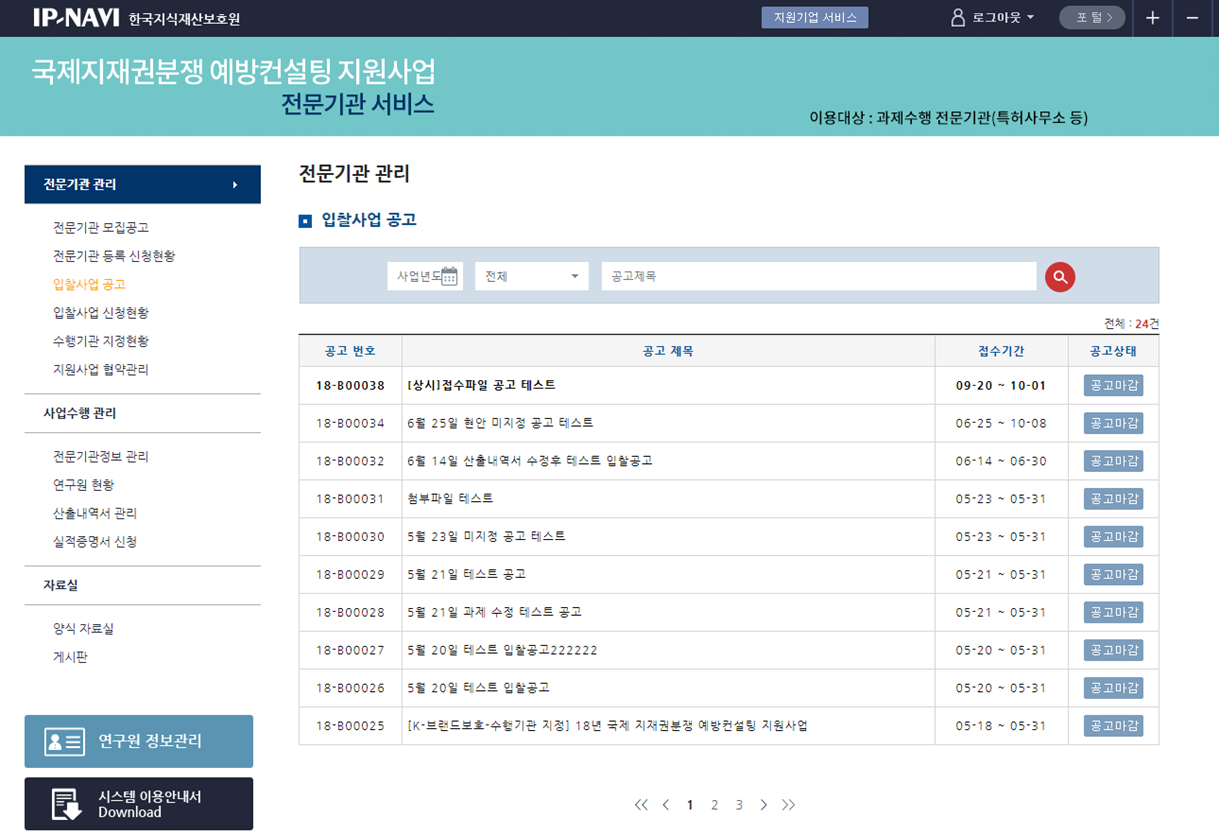Open 실적증명서 신청 menu item
The image size is (1219, 836).
tap(94, 541)
